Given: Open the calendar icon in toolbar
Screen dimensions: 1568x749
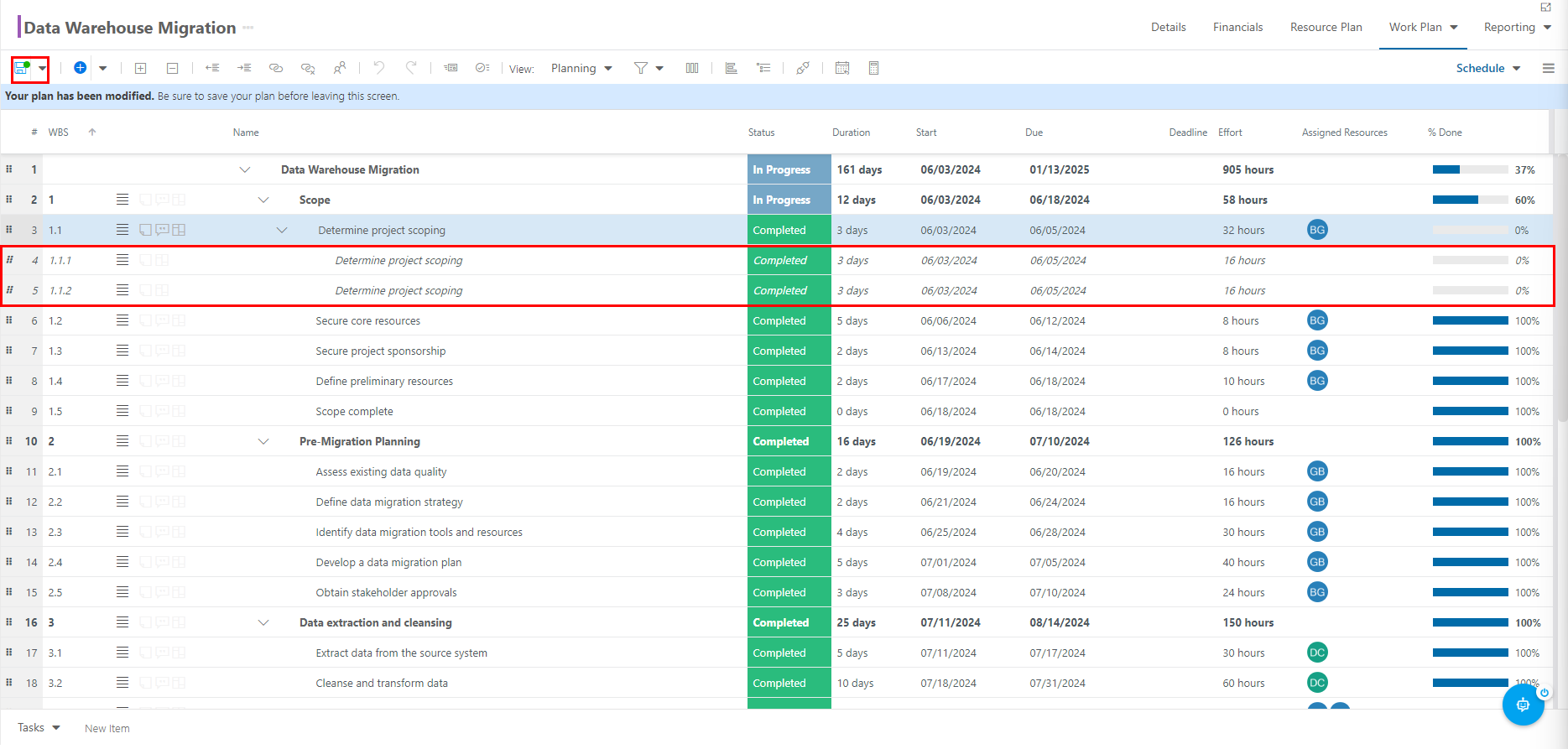Looking at the screenshot, I should tap(842, 68).
